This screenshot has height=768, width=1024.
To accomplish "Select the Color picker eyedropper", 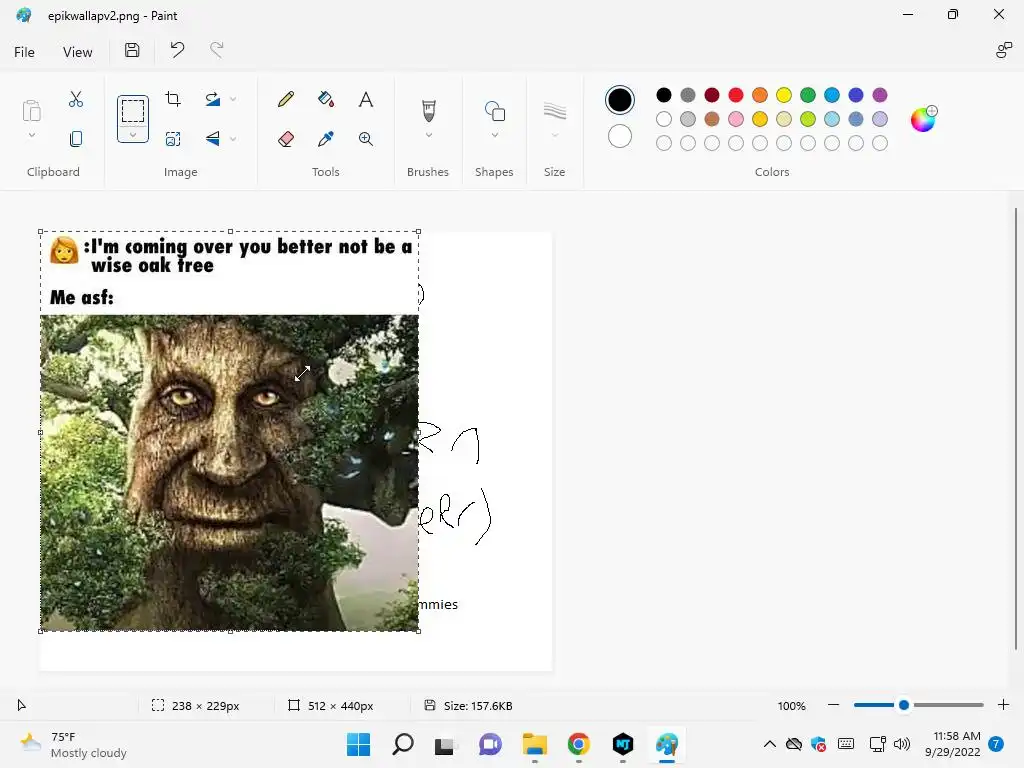I will click(326, 138).
